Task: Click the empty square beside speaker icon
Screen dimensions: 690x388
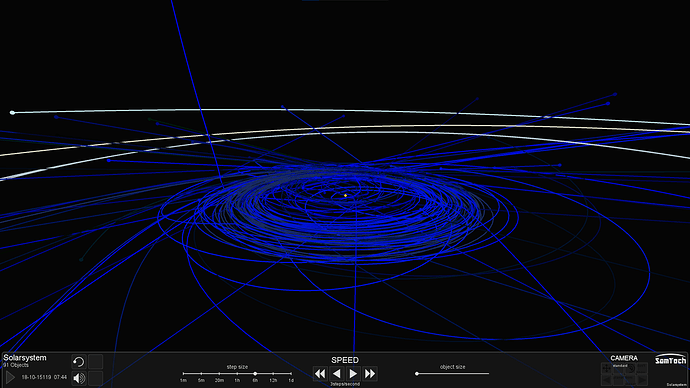Action: tap(95, 378)
